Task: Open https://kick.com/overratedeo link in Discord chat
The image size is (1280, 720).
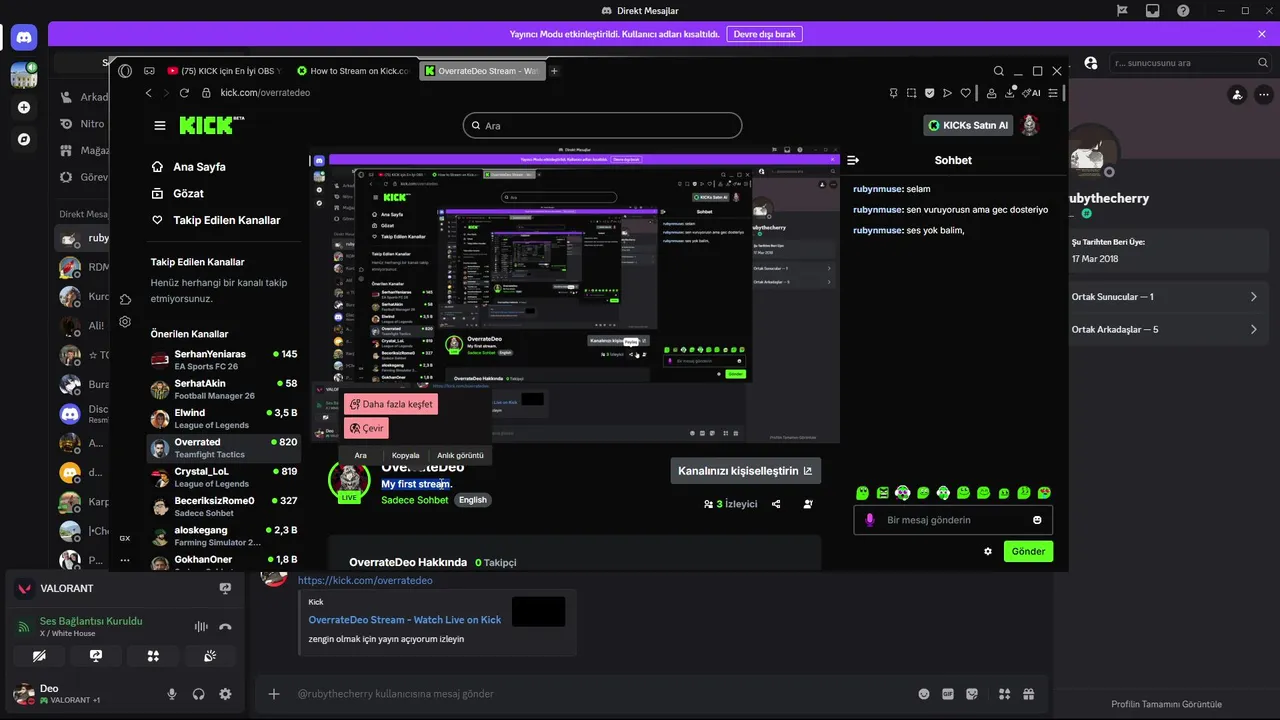Action: point(365,580)
